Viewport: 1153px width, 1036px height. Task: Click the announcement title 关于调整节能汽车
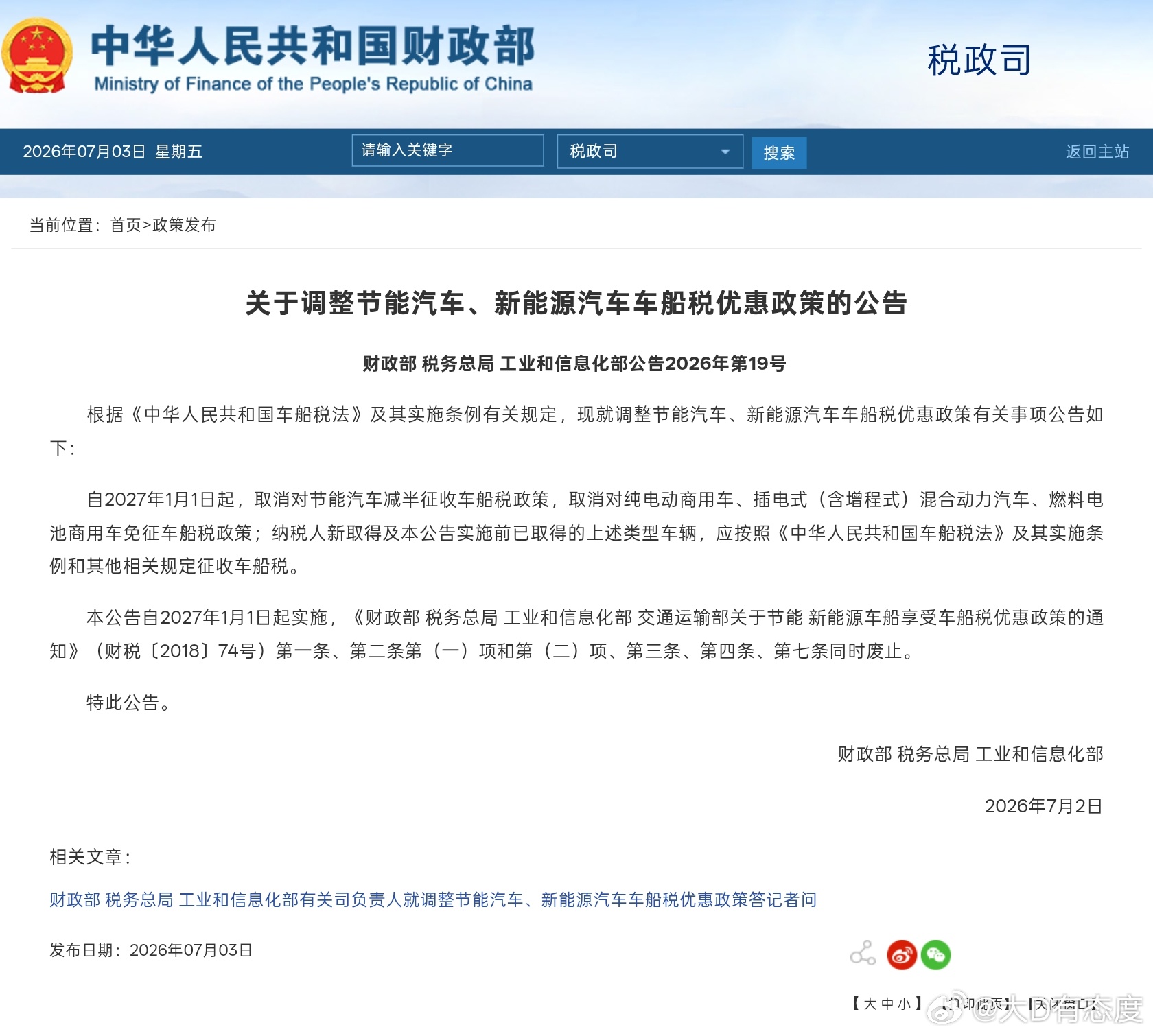(576, 303)
